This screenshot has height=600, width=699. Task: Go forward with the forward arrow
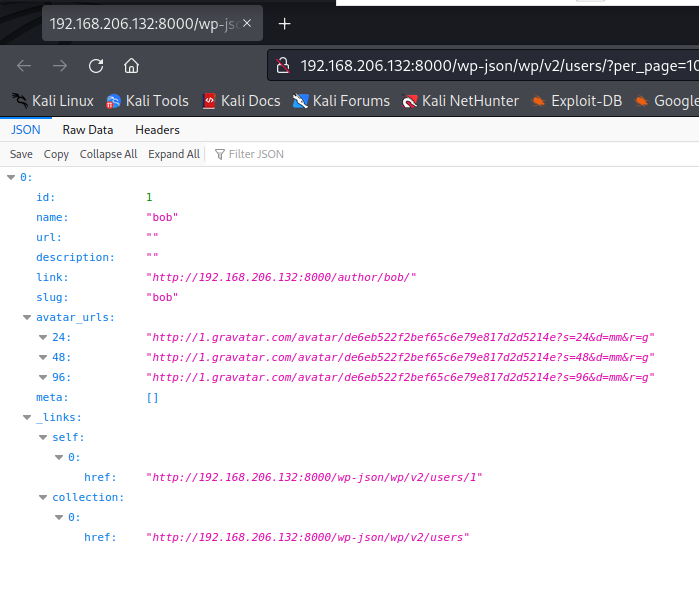60,66
